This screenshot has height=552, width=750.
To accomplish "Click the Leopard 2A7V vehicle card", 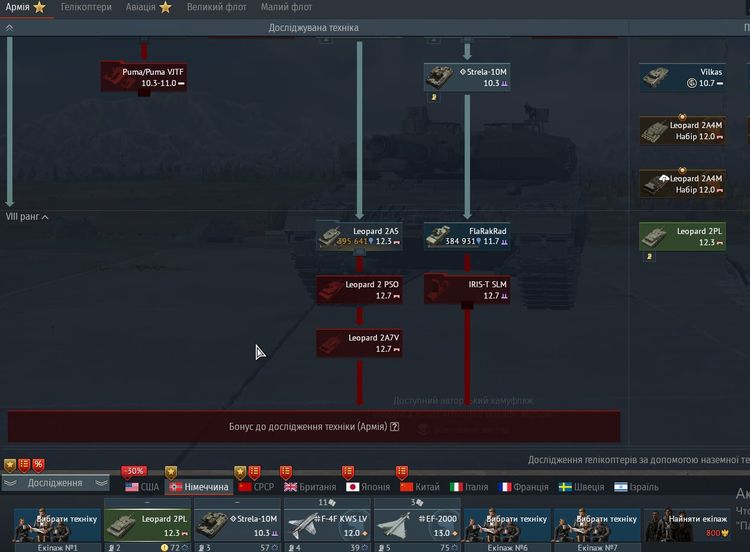I will [358, 343].
